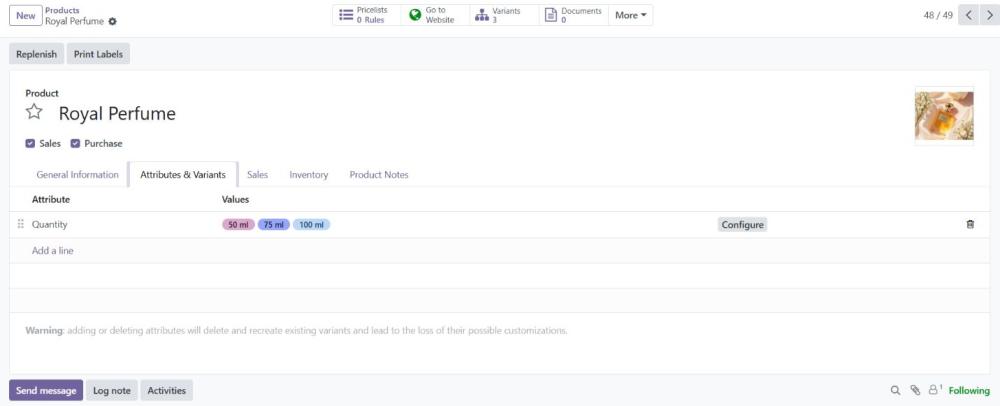Open the Product Notes tab

point(379,175)
